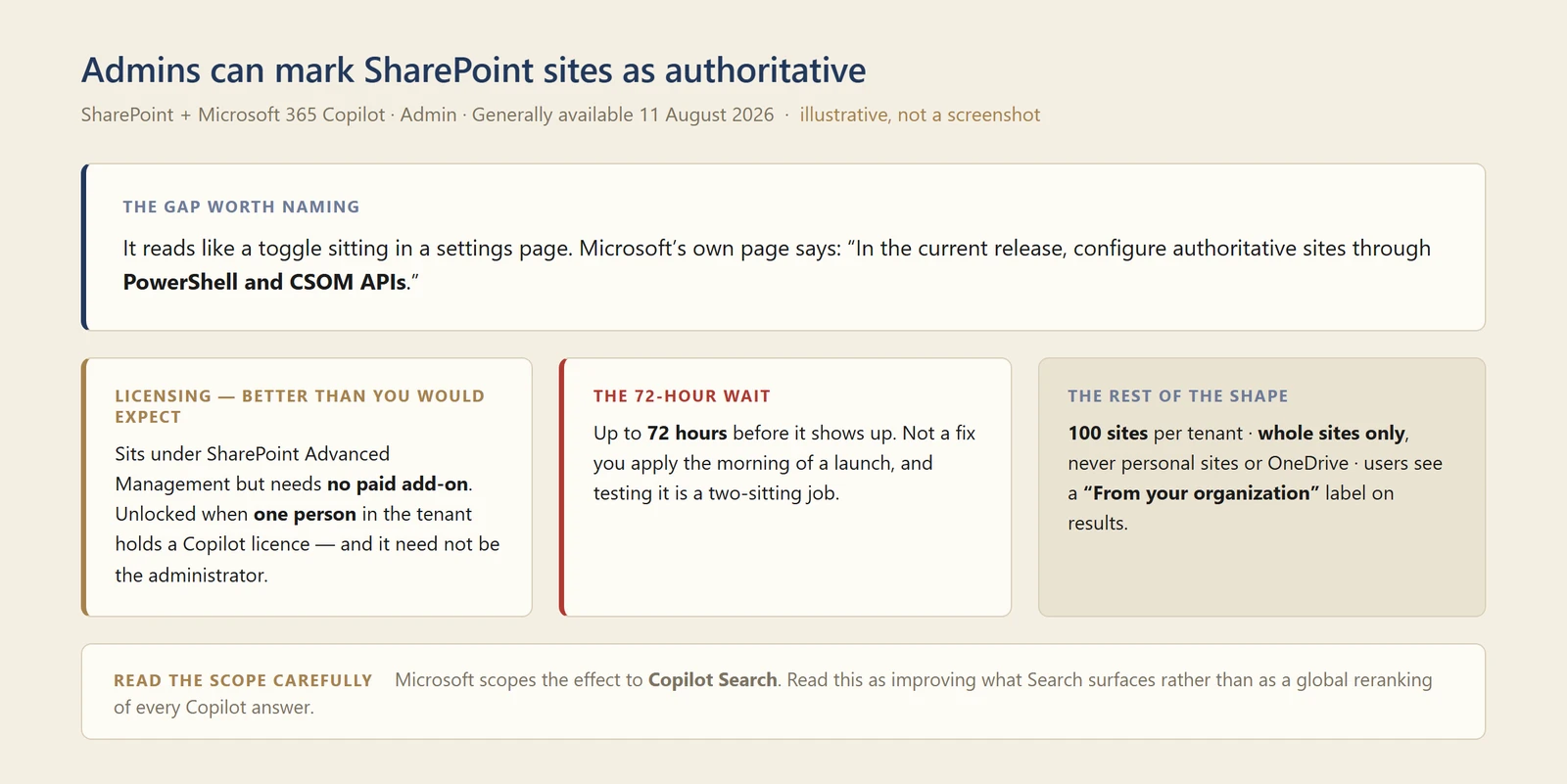Screen dimensions: 1567x784
Task: Click the subtitle 'SharePoint + Microsoft 365 Copilot'
Action: click(x=233, y=115)
